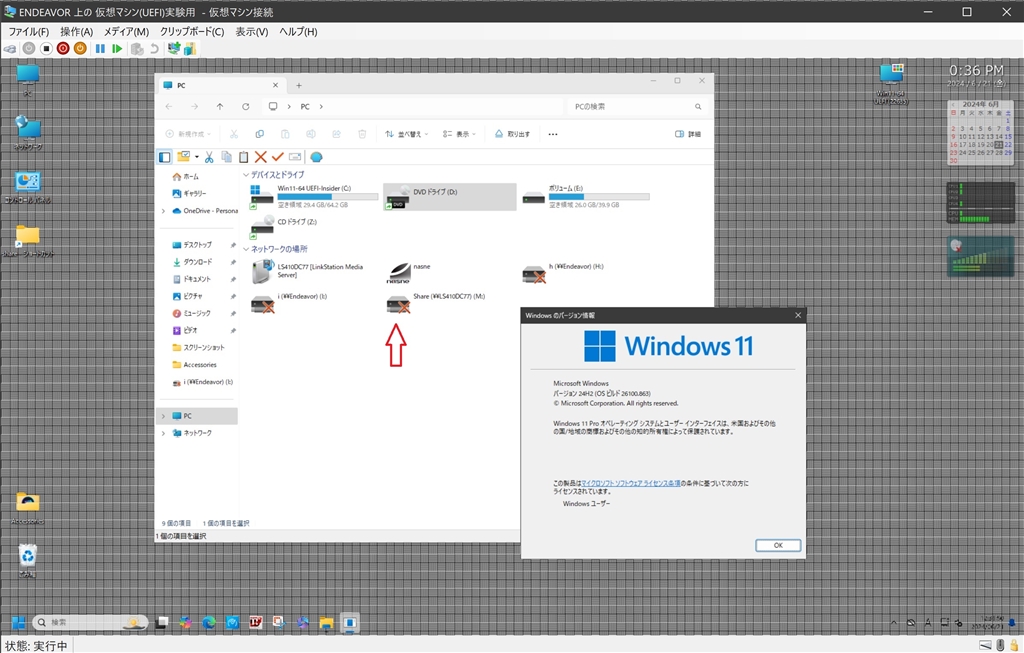Click the blue globe shell icon
The height and width of the screenshot is (653, 1024).
coord(316,157)
